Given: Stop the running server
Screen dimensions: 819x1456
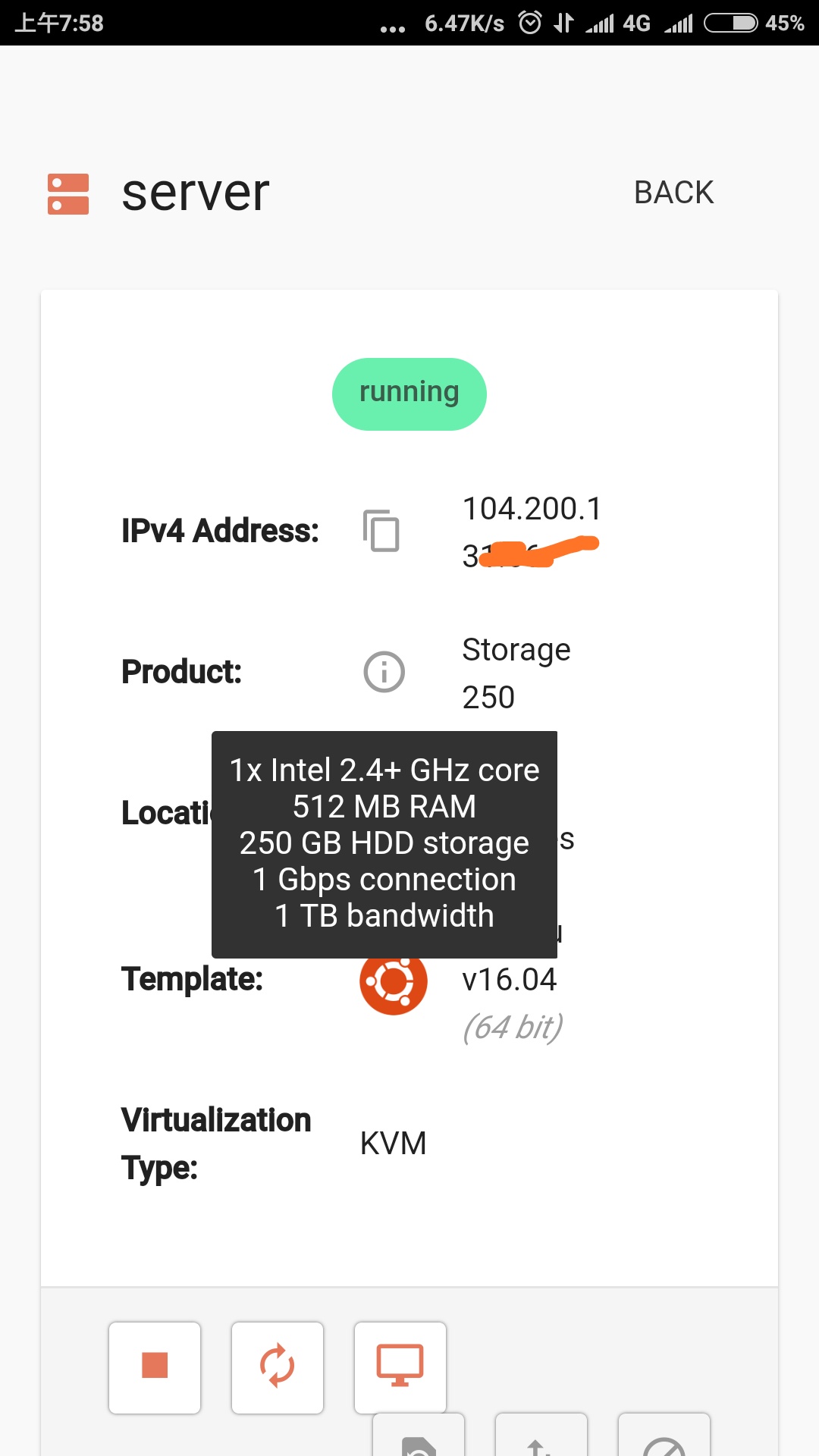Looking at the screenshot, I should click(155, 1367).
